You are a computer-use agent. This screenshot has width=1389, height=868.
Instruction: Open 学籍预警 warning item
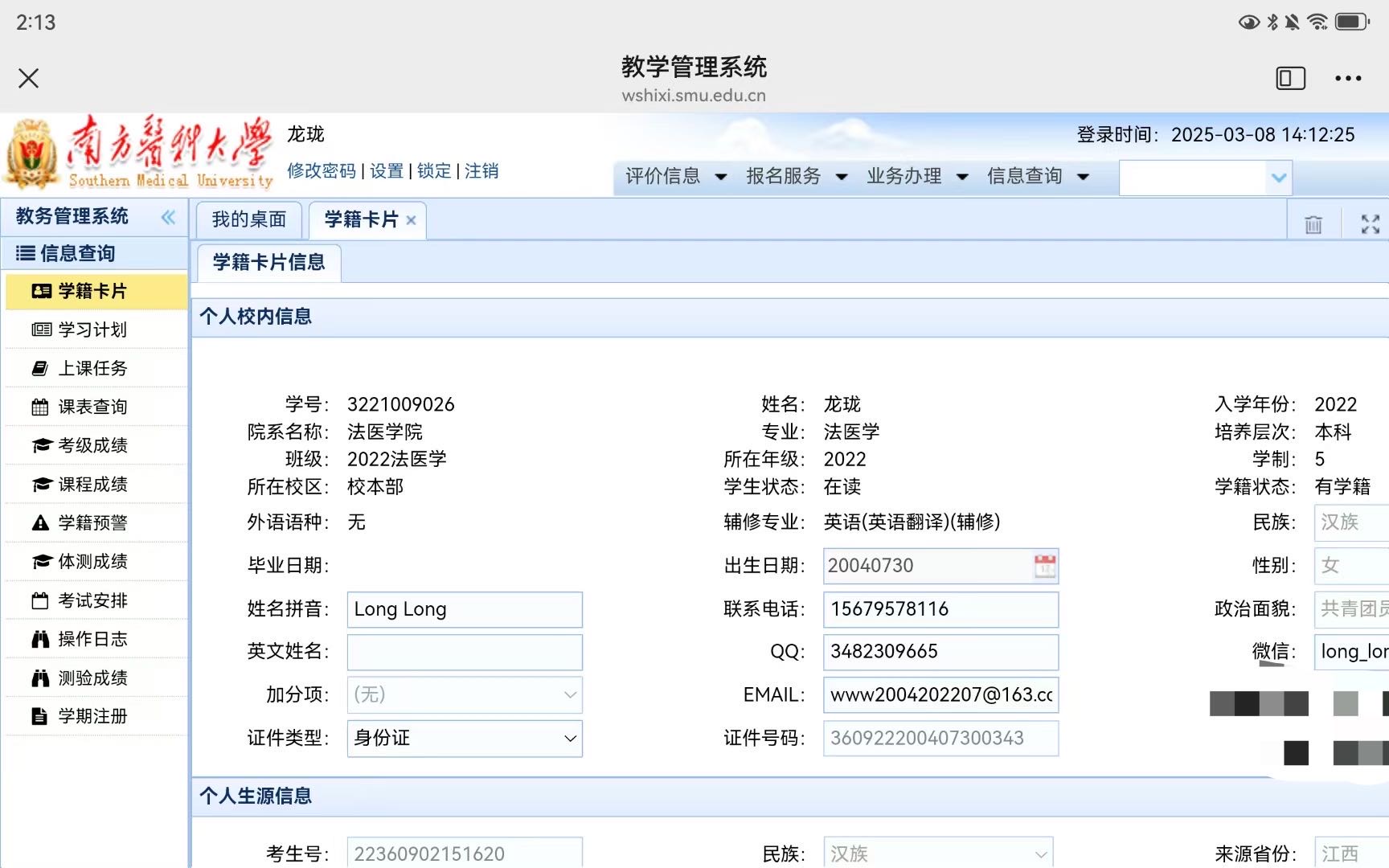(x=92, y=523)
